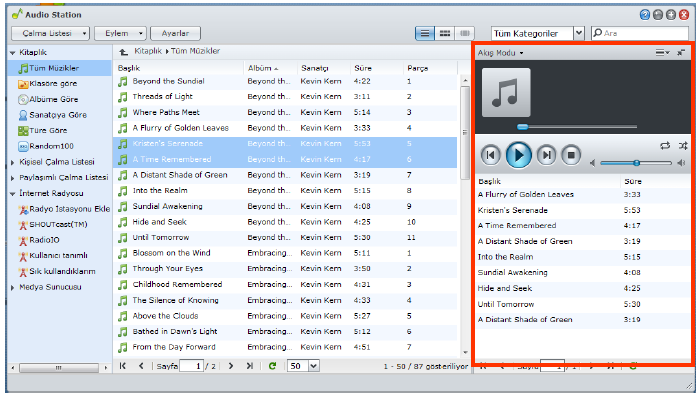Switch to thumbnail grid view
Image resolution: width=700 pixels, height=395 pixels.
(445, 33)
